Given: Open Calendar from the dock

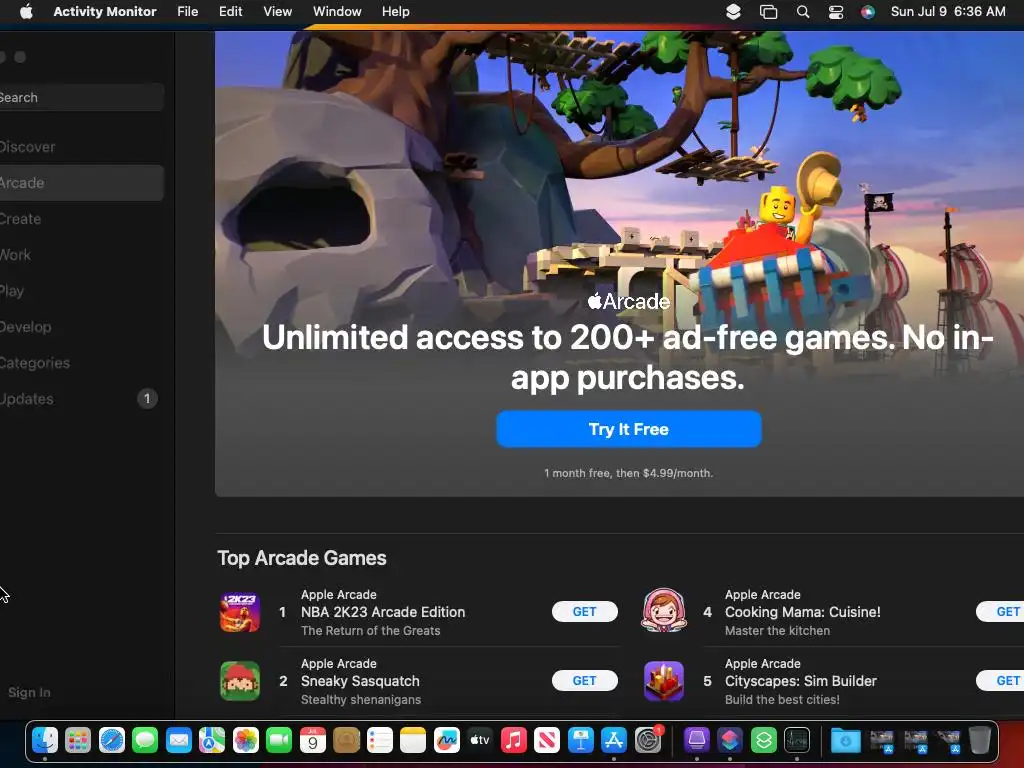Looking at the screenshot, I should 312,740.
